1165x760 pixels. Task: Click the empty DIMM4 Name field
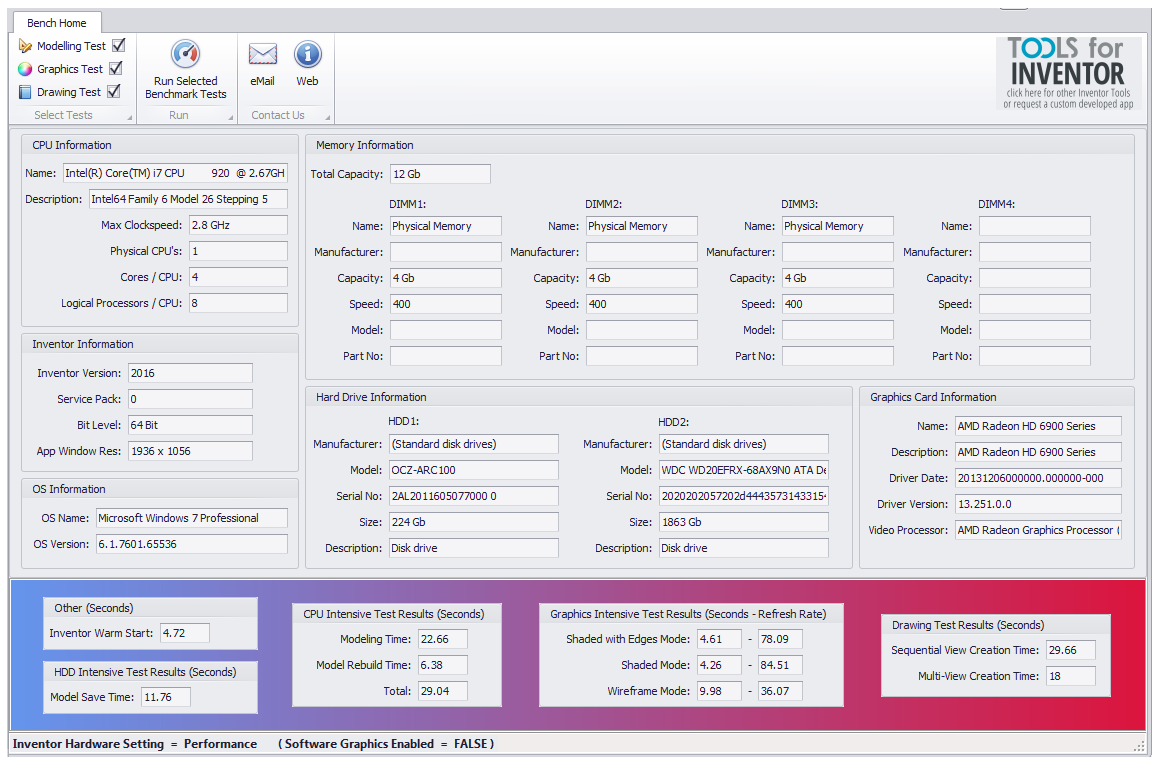pos(1035,226)
